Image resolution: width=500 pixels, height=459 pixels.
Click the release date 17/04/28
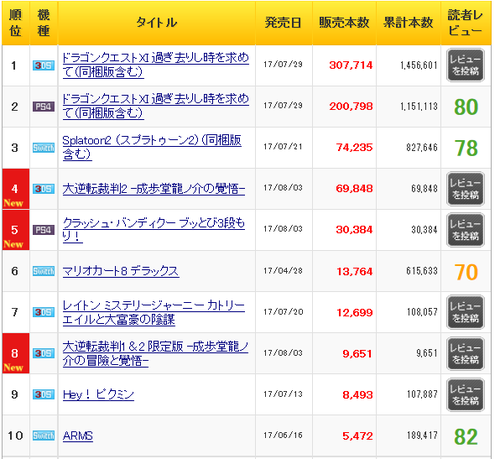(283, 270)
